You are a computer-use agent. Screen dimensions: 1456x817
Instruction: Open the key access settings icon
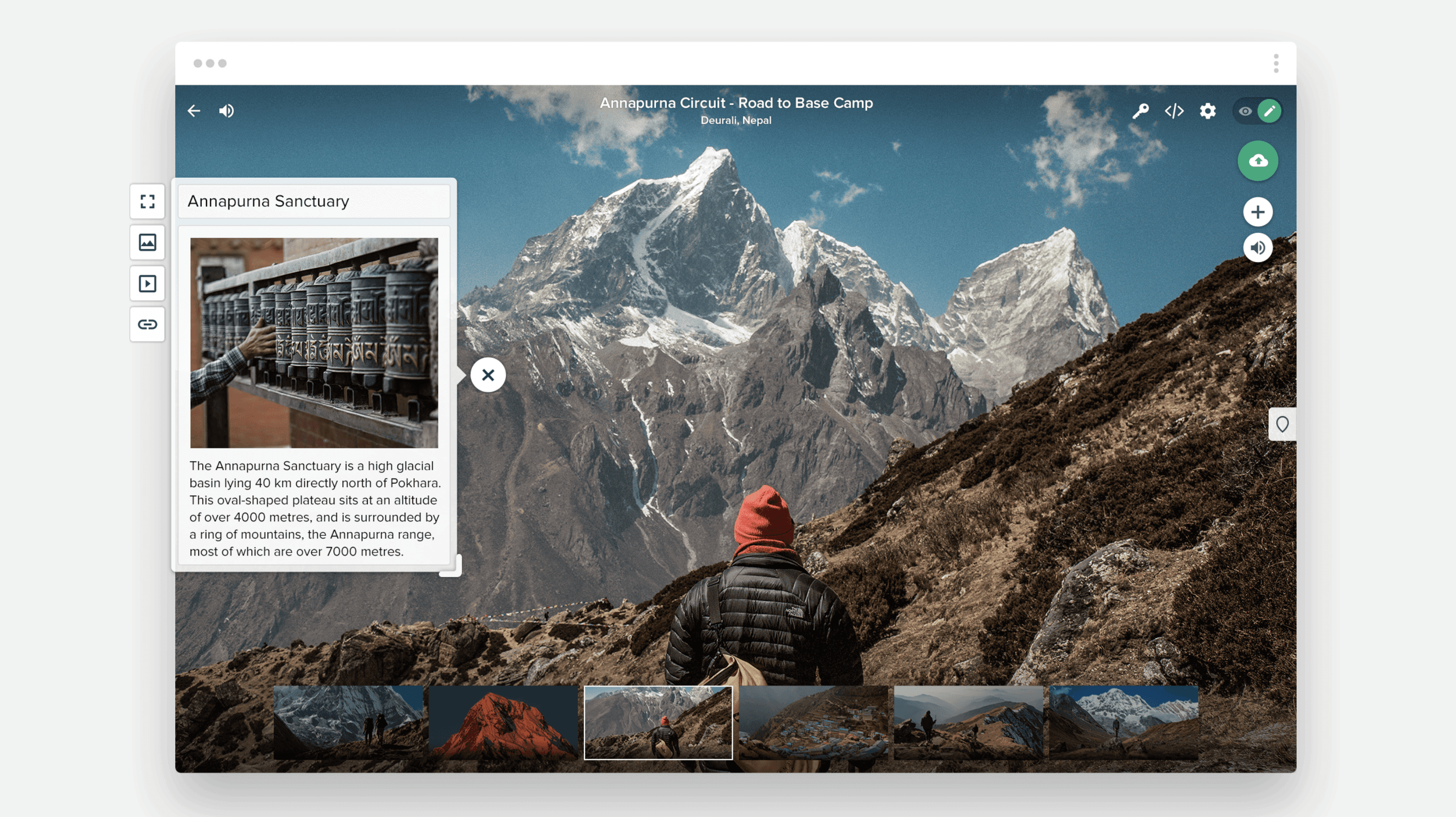tap(1140, 111)
